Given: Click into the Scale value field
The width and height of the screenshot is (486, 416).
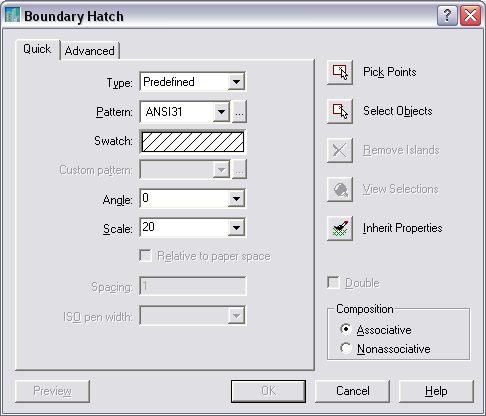Looking at the screenshot, I should (x=184, y=227).
